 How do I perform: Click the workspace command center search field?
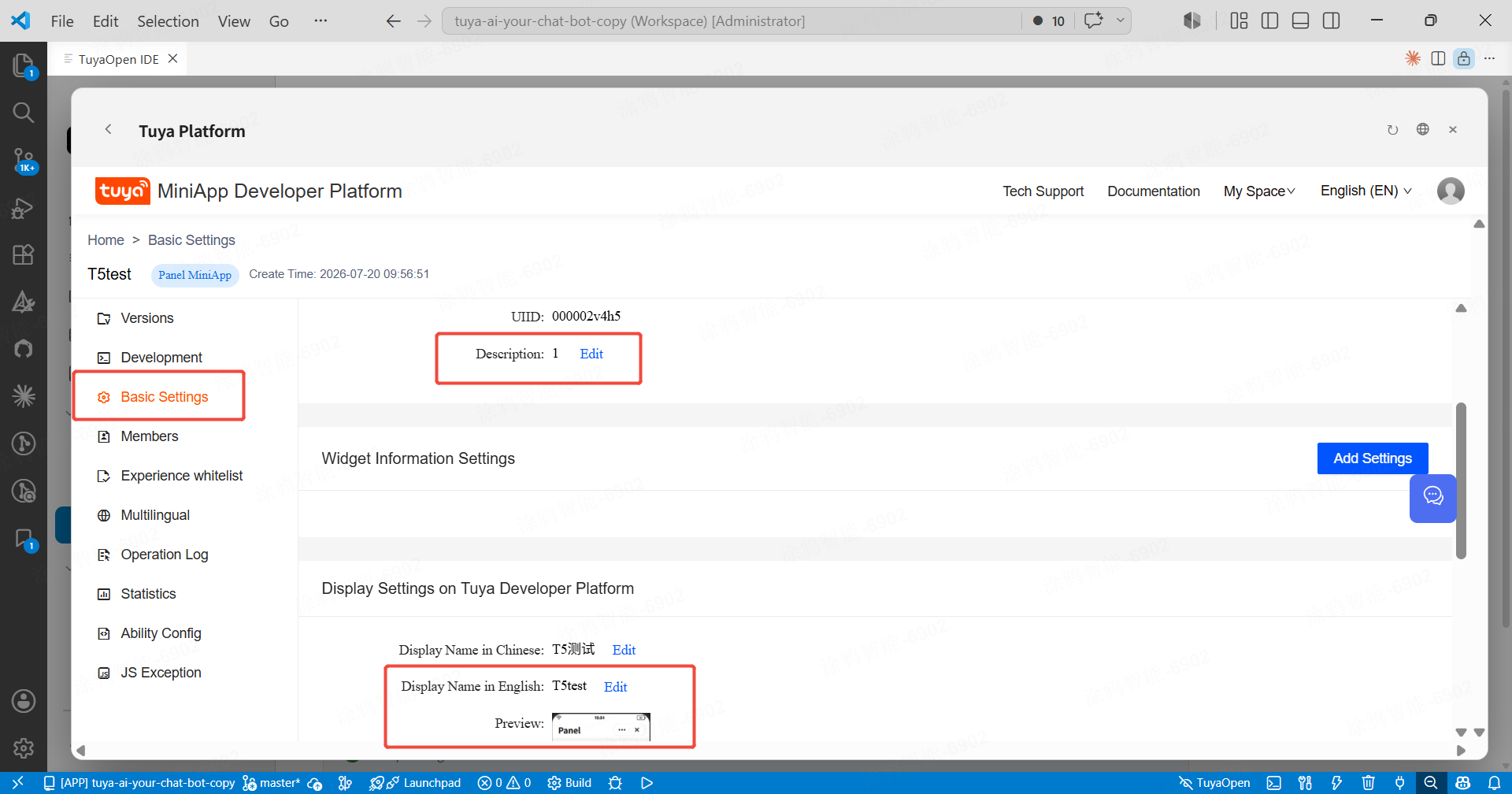click(732, 21)
